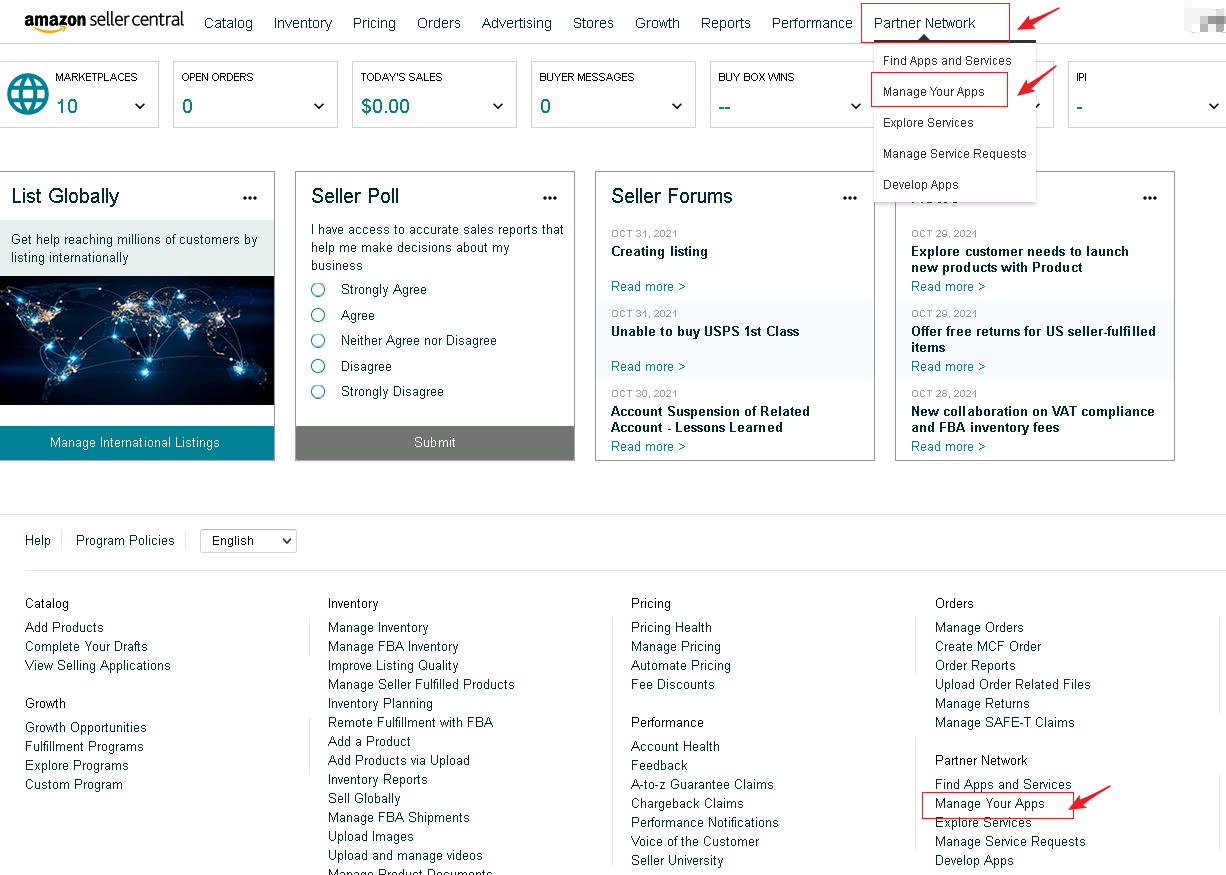Expand the Open Orders dropdown
The height and width of the screenshot is (875, 1226).
[x=319, y=107]
